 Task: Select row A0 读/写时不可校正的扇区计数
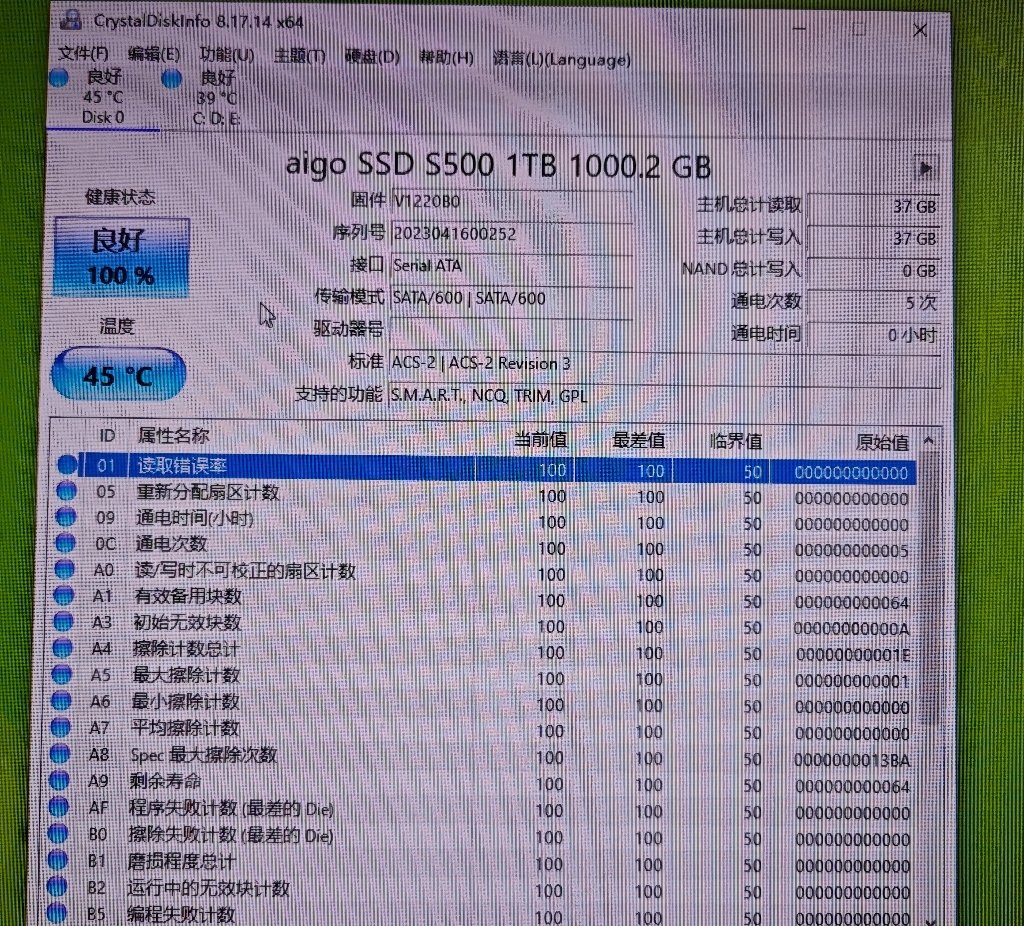pos(487,573)
